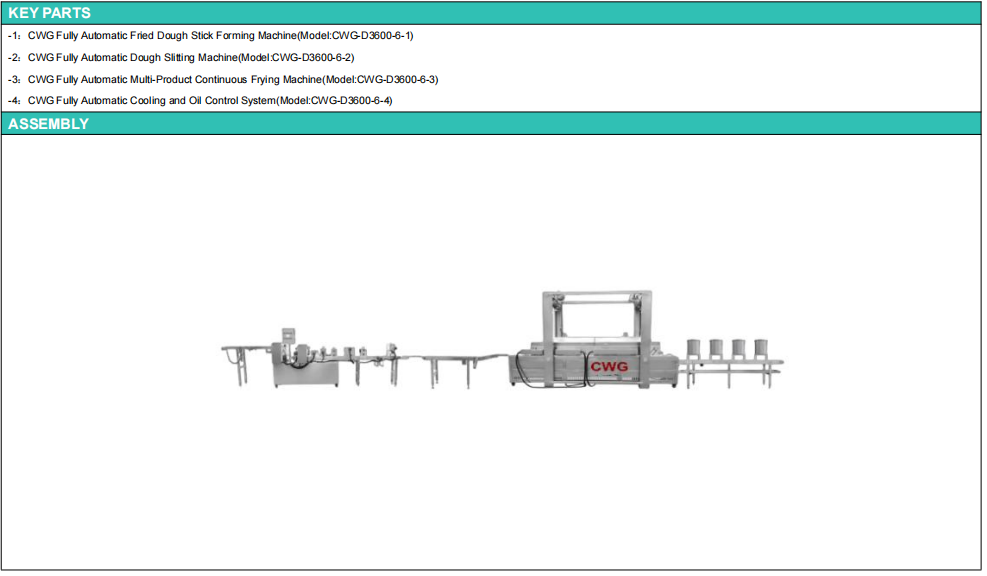Image resolution: width=987 pixels, height=576 pixels.
Task: Click the ASSEMBLY section header
Action: (x=48, y=124)
